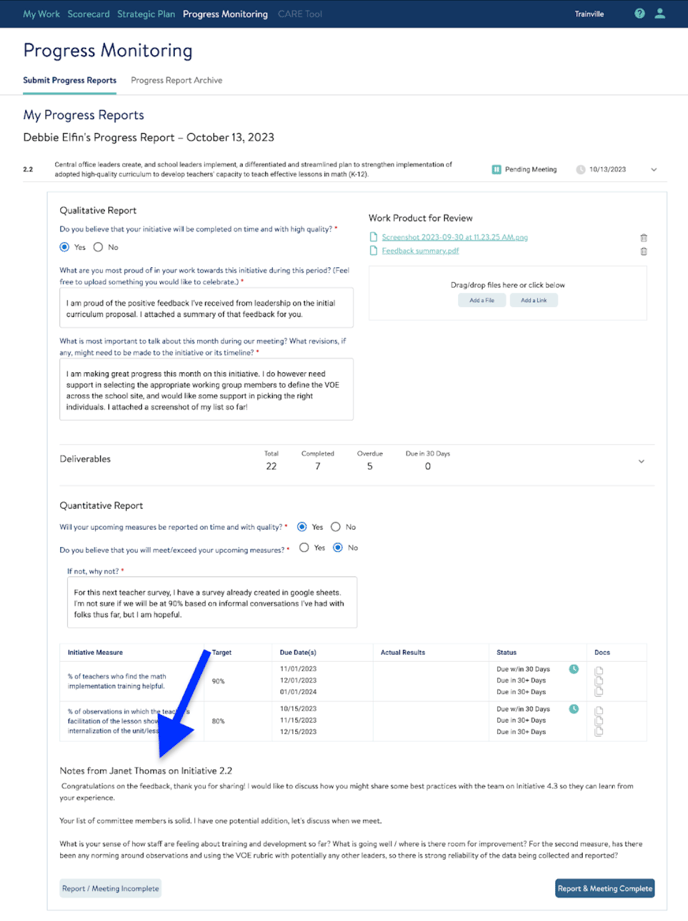Open Strategic Plan in top navigation
Image resolution: width=688 pixels, height=921 pixels.
(146, 14)
